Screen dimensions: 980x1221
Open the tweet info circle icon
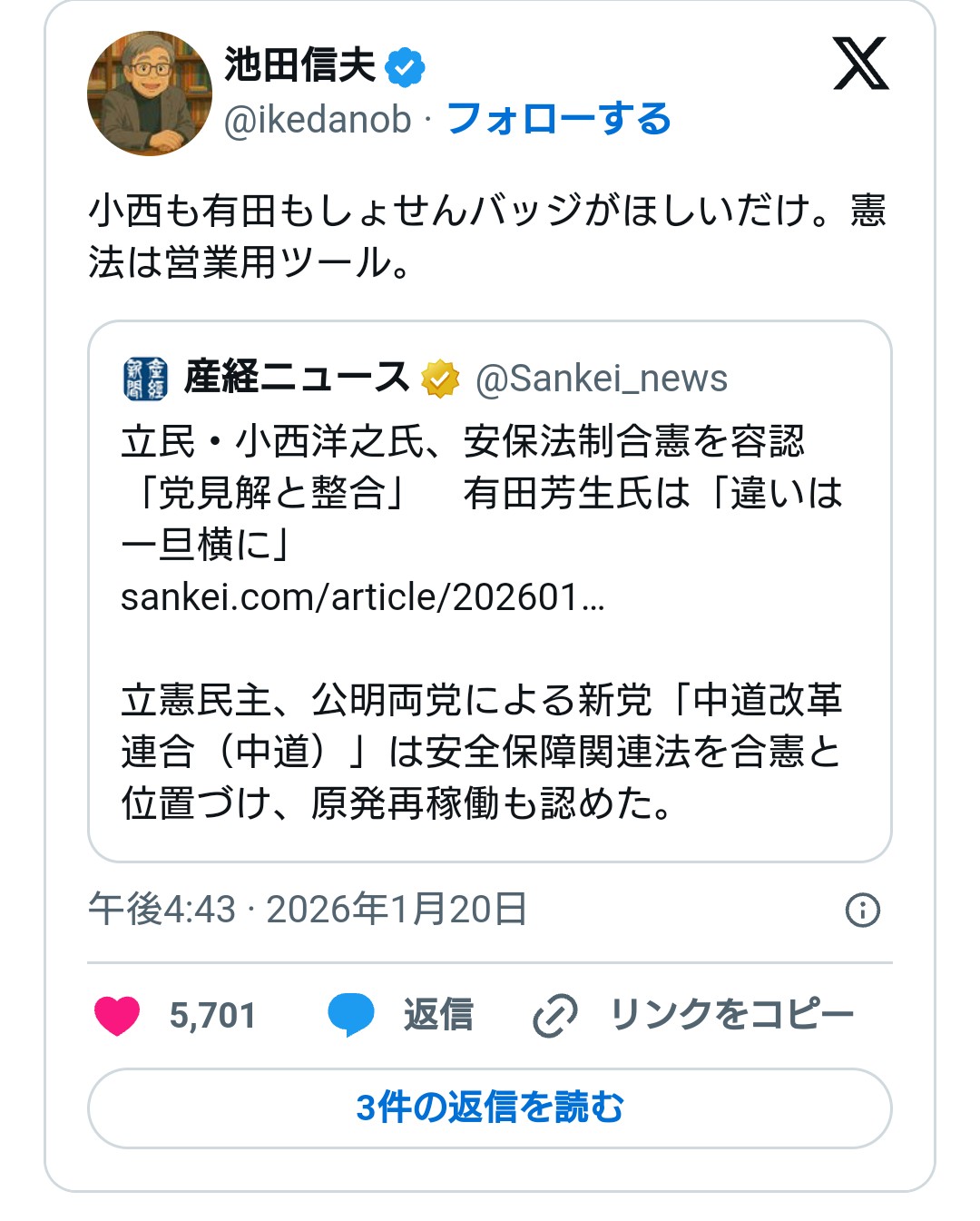click(x=862, y=910)
